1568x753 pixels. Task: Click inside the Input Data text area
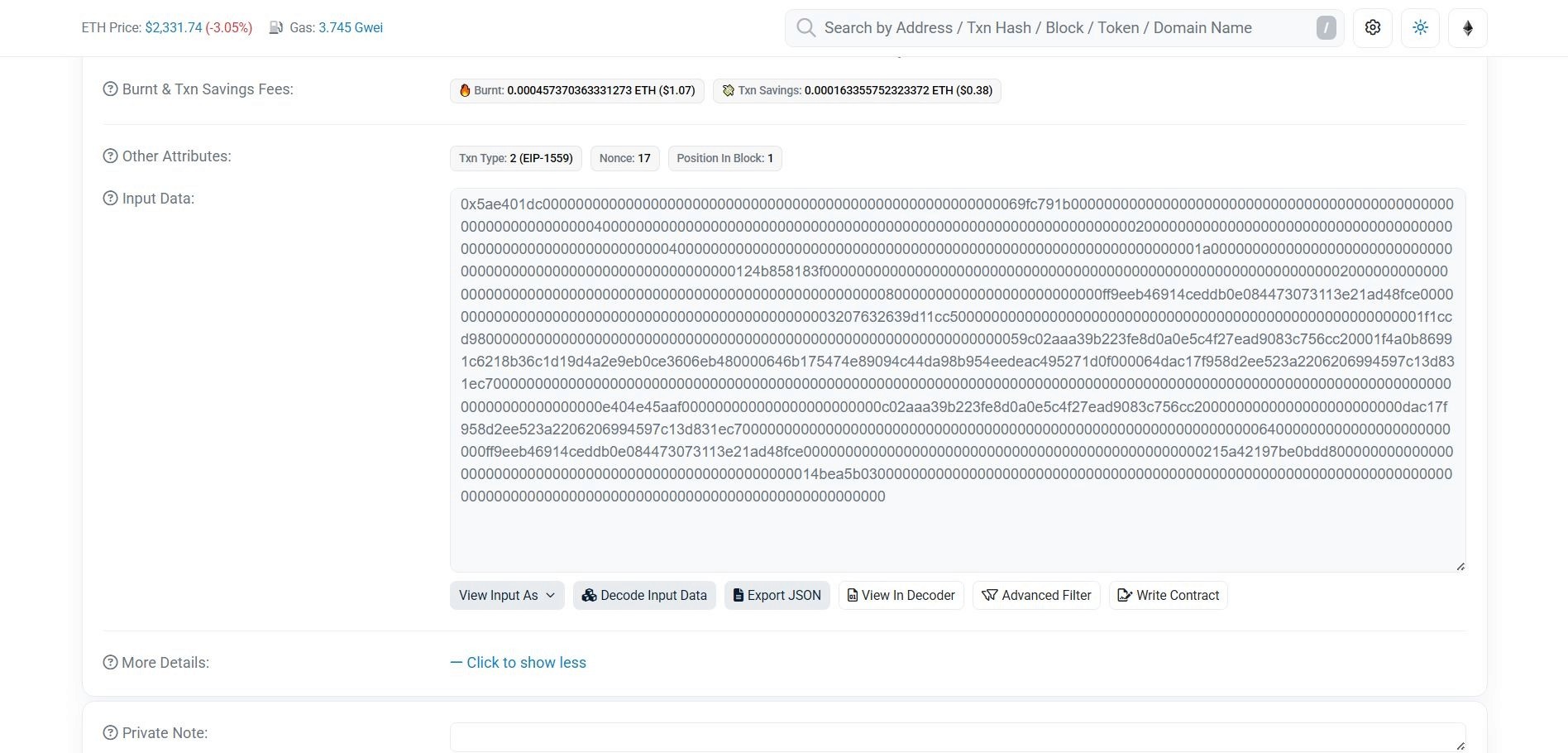click(x=958, y=380)
